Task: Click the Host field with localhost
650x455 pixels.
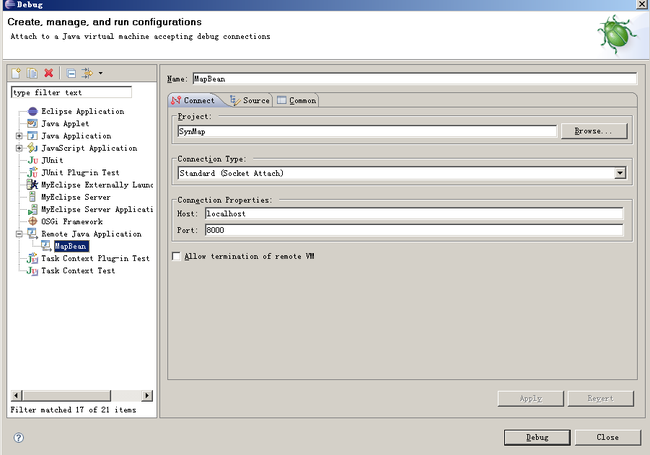Action: (414, 214)
